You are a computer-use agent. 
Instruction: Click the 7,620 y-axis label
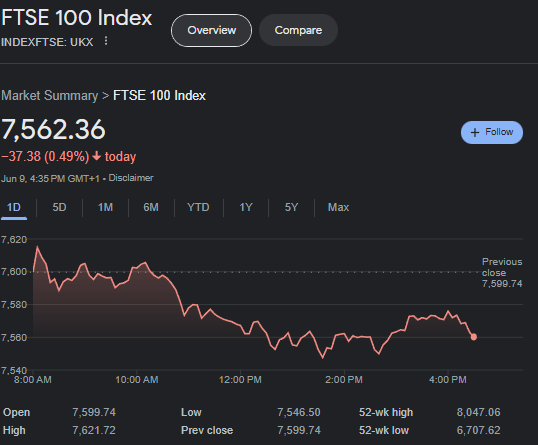coord(14,239)
